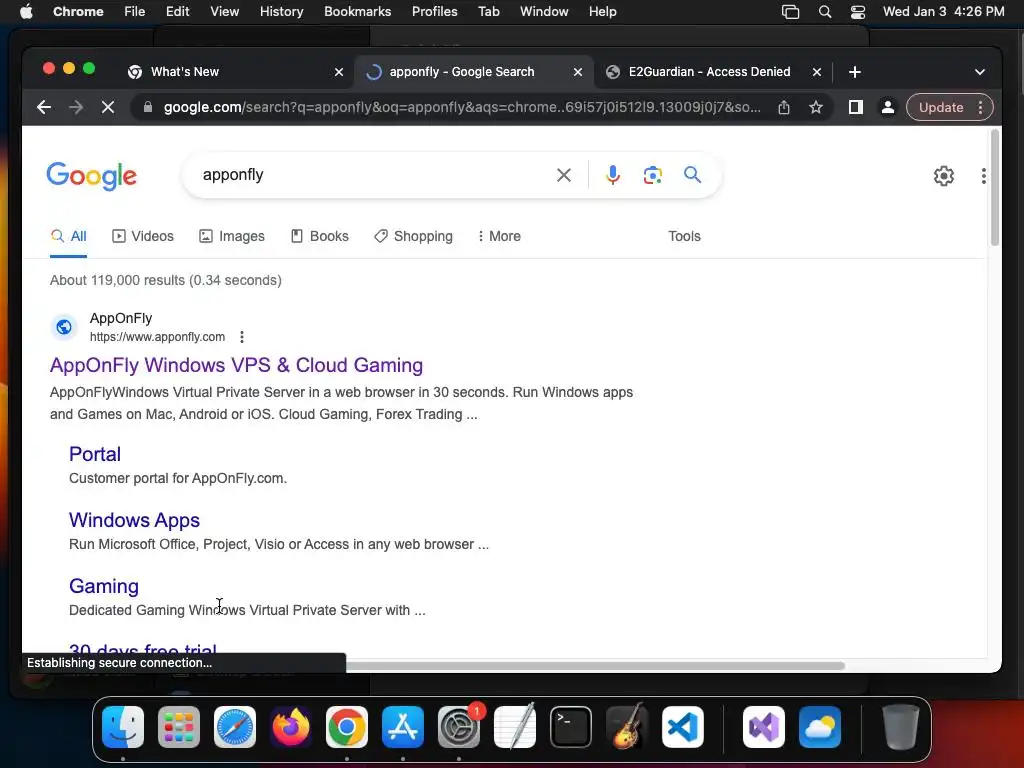Viewport: 1024px width, 768px height.
Task: Open the AppOnFly result options menu
Action: click(242, 337)
